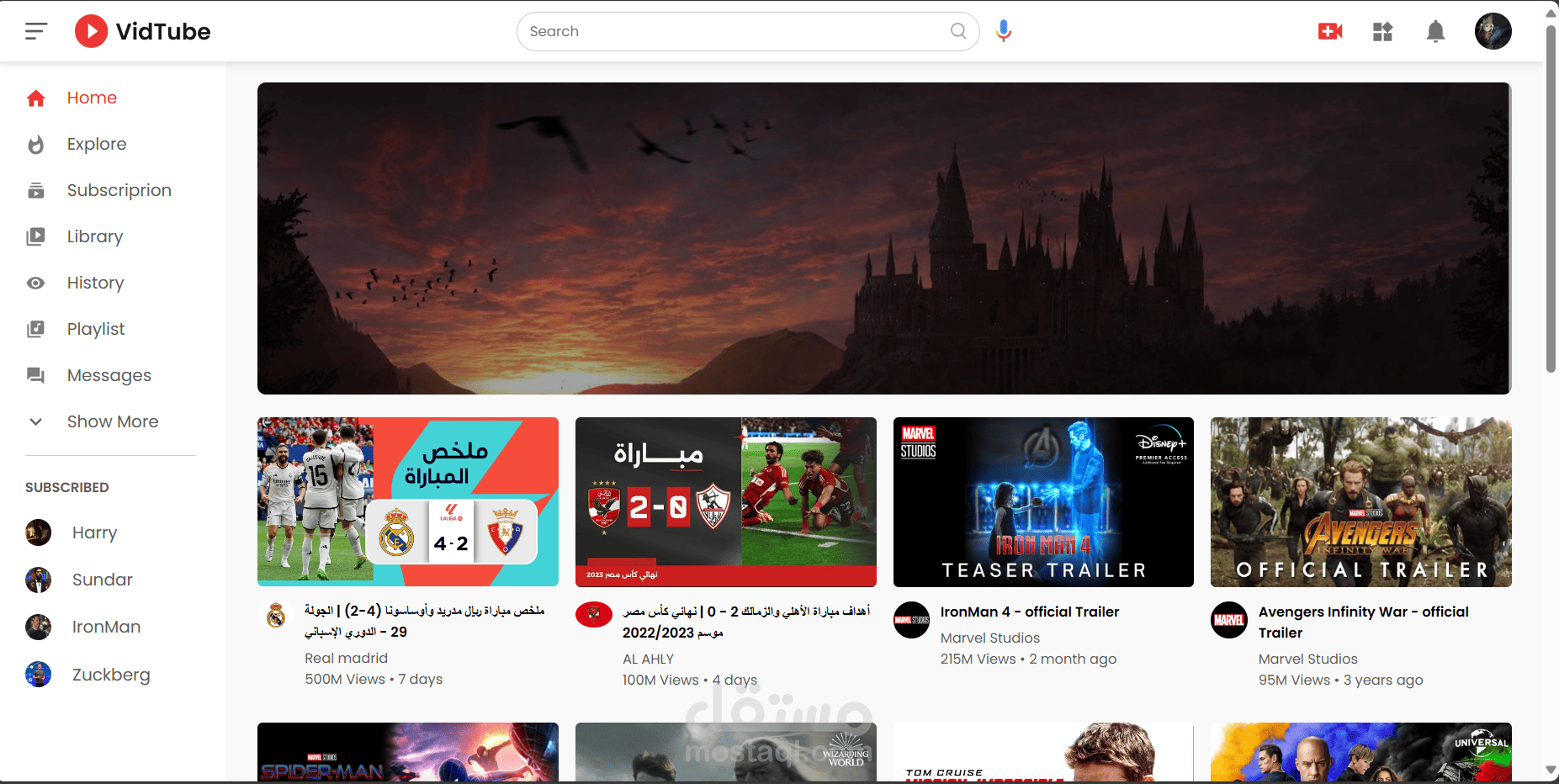Viewport: 1559px width, 784px height.
Task: Play the Spider-Man video thumbnail
Action: [x=408, y=752]
